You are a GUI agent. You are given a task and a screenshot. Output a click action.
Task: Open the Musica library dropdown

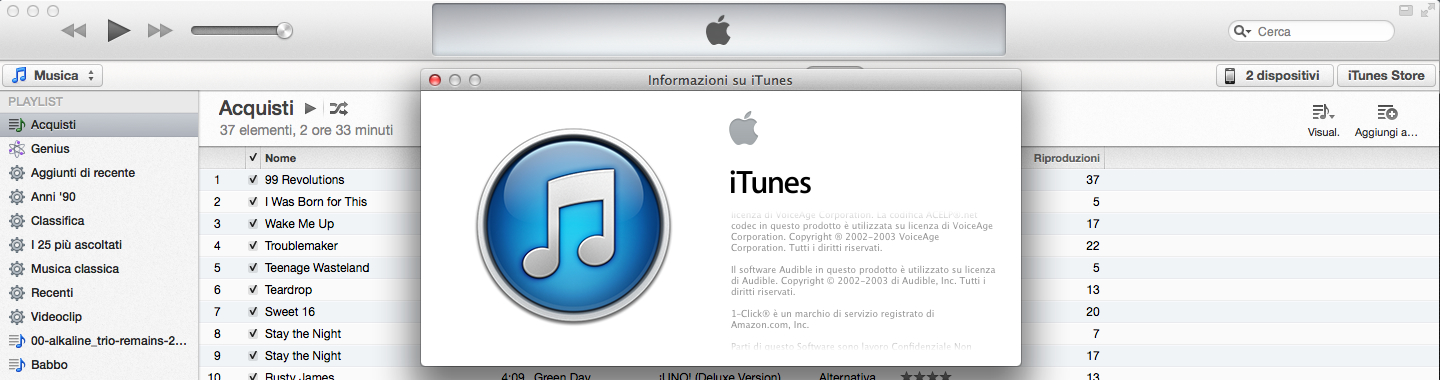click(54, 76)
